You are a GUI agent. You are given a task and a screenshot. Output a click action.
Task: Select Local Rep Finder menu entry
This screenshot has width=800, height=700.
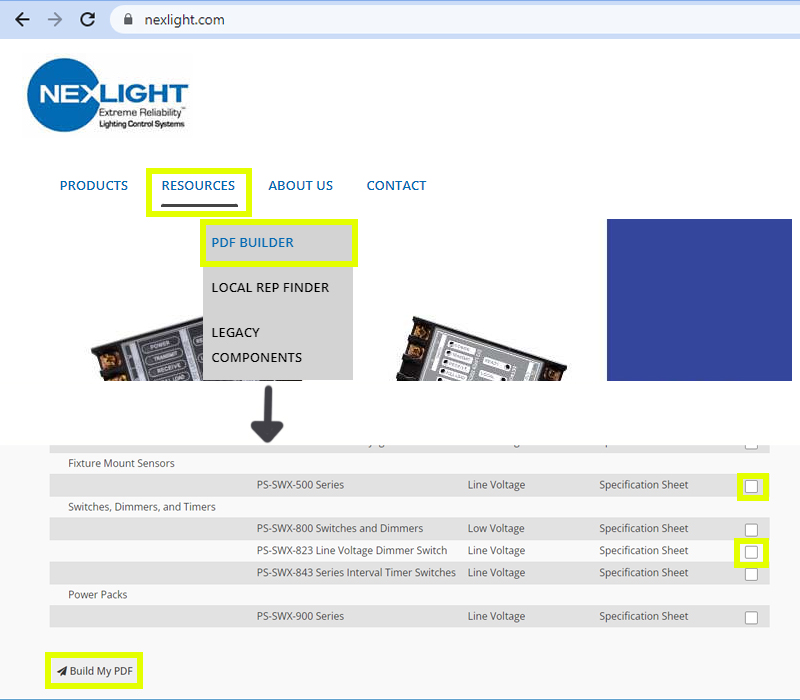pyautogui.click(x=270, y=288)
